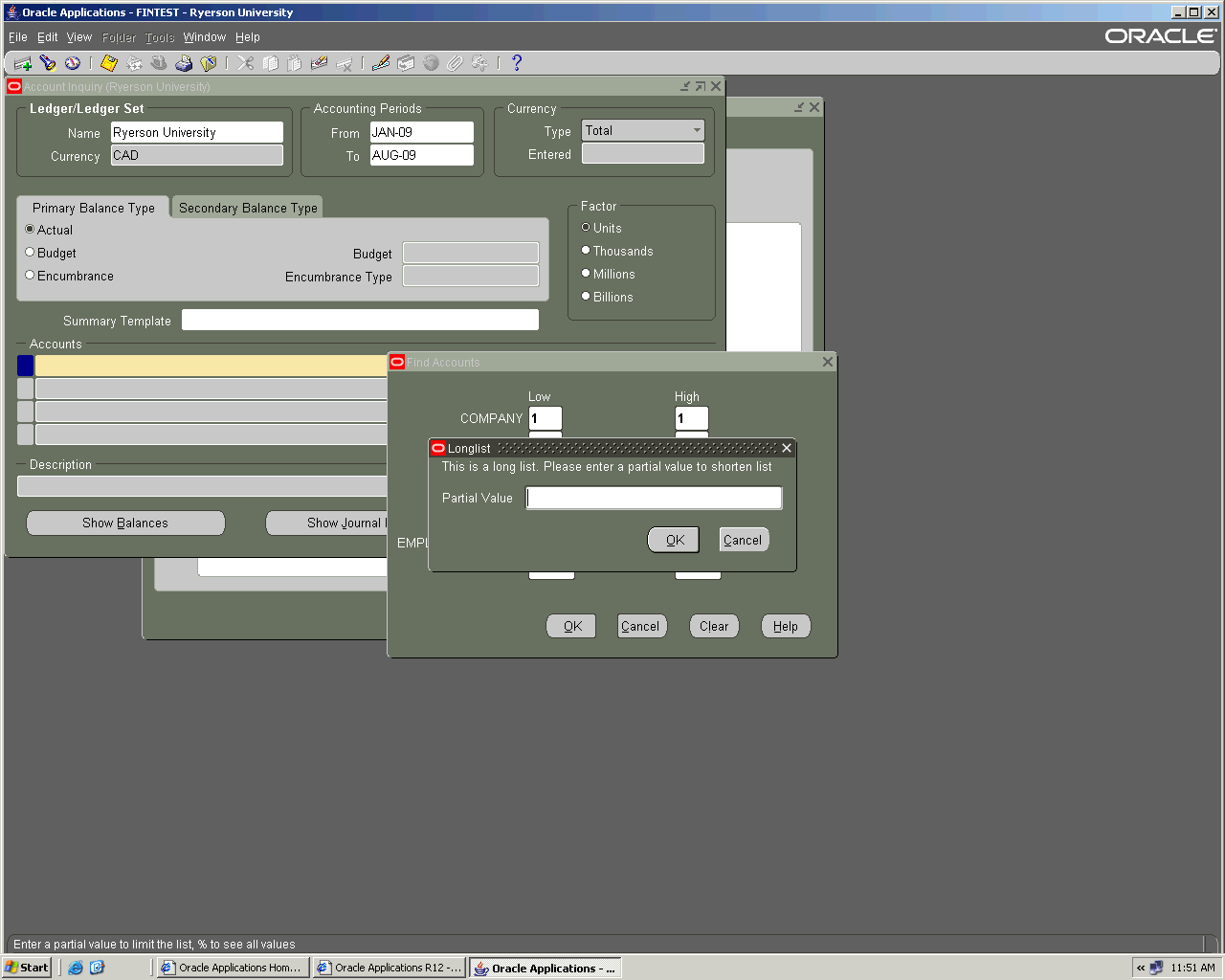Image resolution: width=1225 pixels, height=980 pixels.
Task: Click the Show Balances button
Action: point(125,523)
